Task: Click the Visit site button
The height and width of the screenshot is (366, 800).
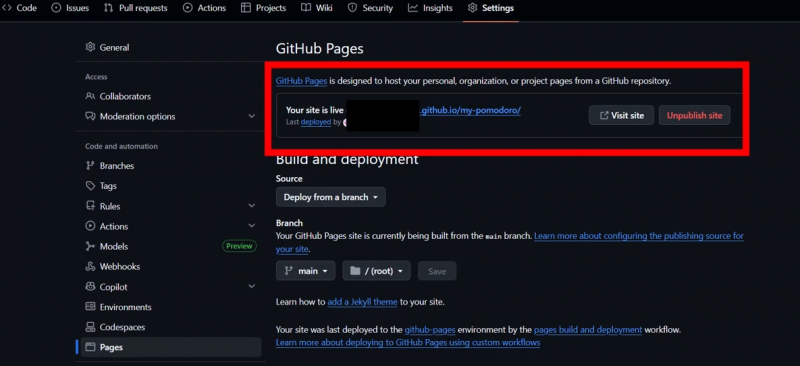Action: click(621, 115)
